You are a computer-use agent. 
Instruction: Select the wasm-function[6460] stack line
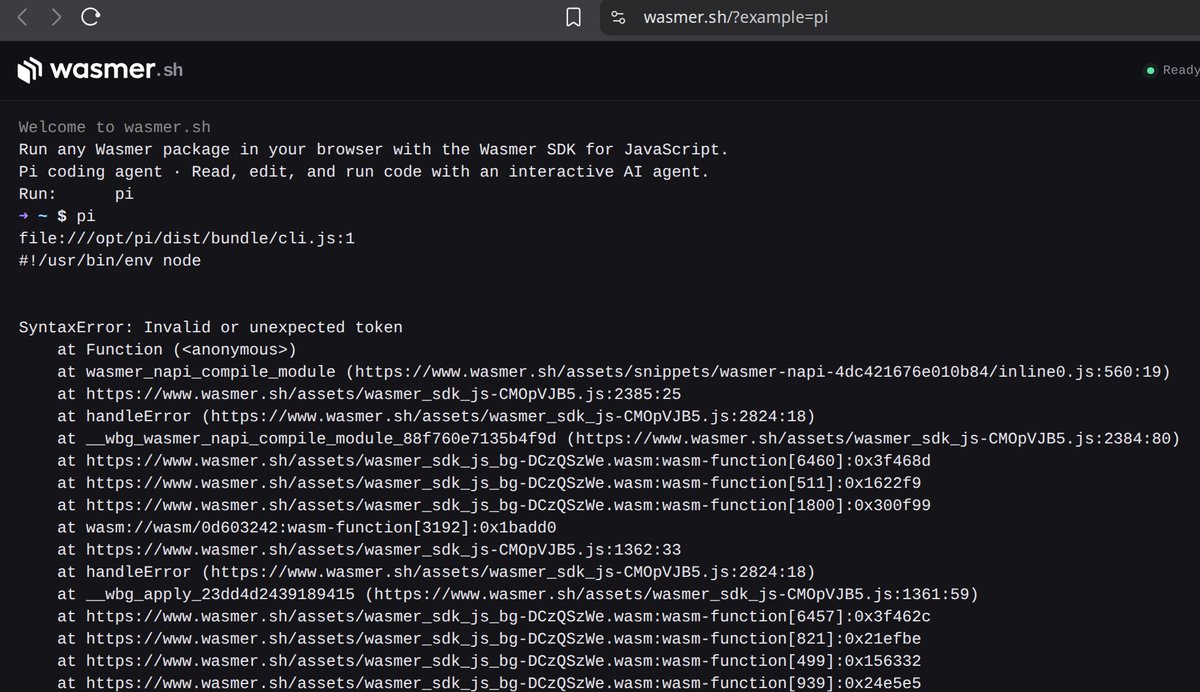pos(494,460)
